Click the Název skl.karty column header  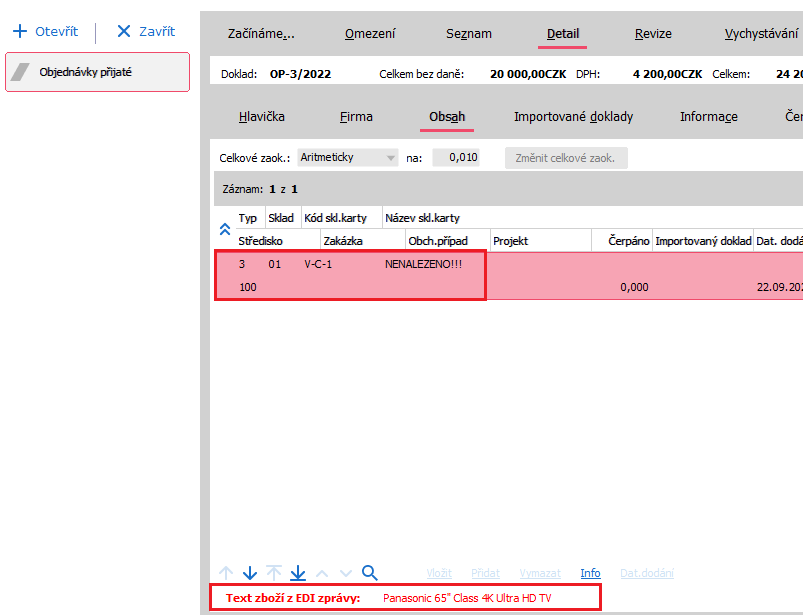(x=422, y=218)
